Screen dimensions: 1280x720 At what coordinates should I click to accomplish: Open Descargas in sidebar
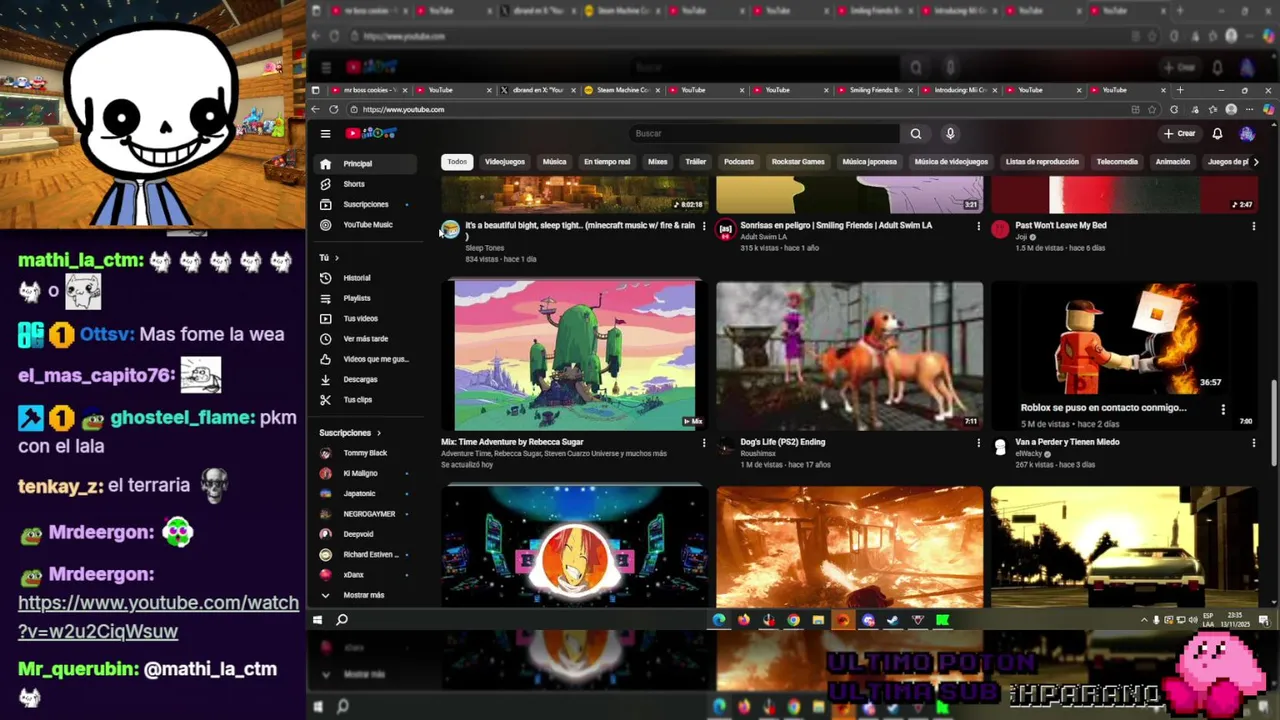point(366,379)
